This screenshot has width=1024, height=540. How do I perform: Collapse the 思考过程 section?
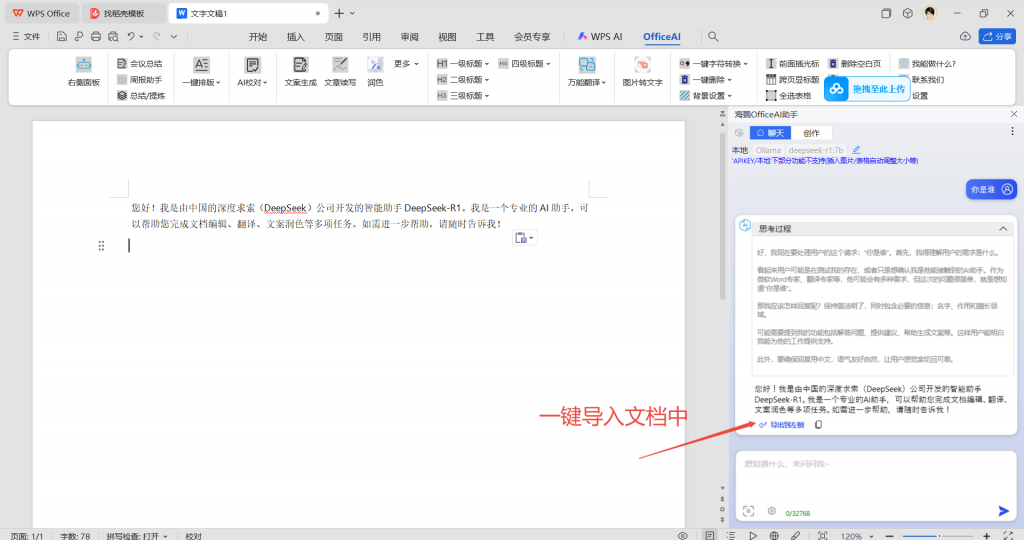click(x=1002, y=229)
